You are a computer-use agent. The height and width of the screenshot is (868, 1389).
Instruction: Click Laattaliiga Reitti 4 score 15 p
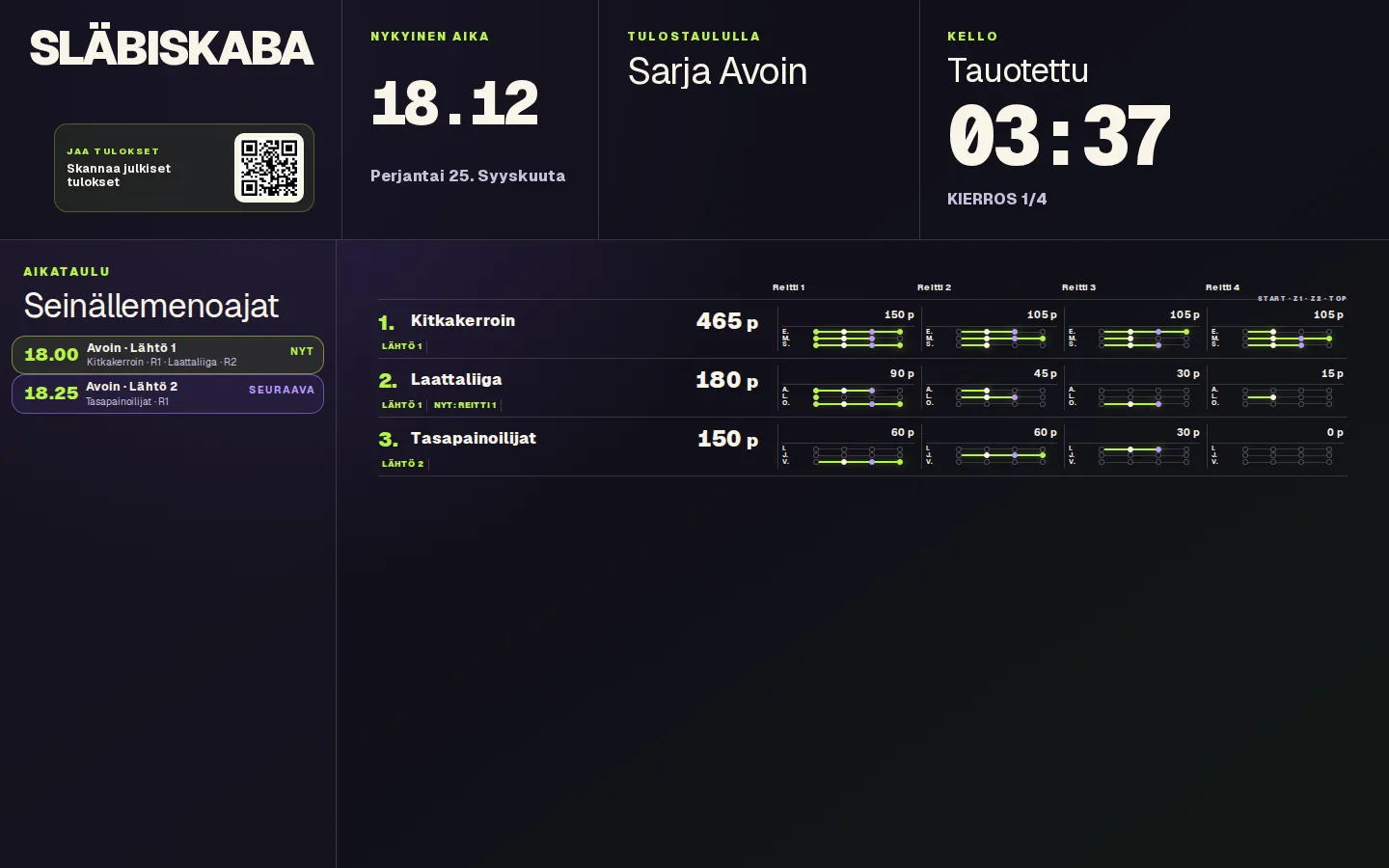[1332, 373]
